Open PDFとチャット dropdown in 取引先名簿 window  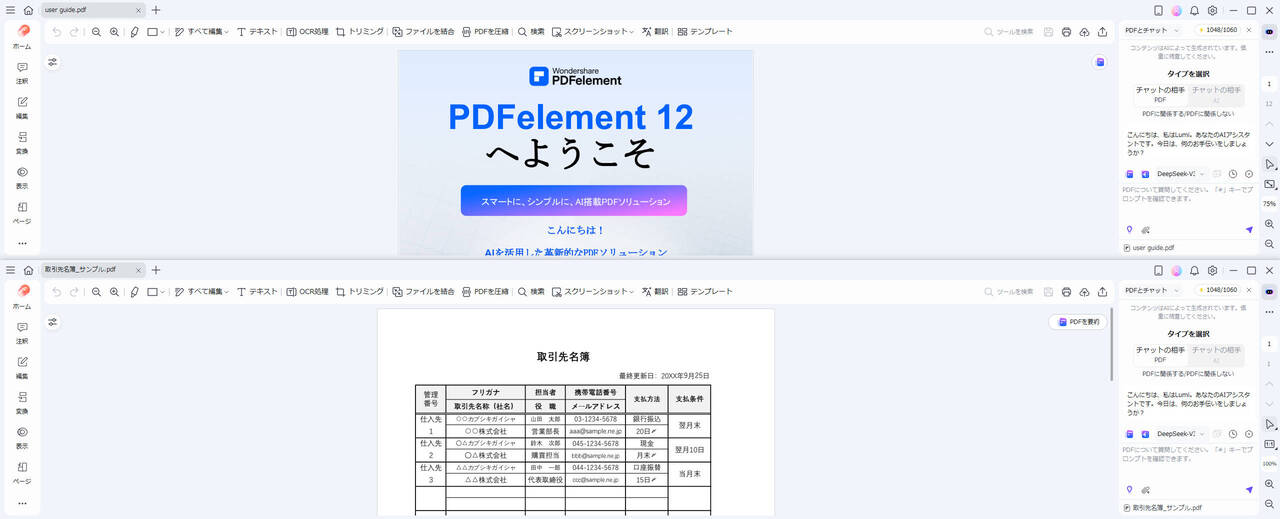pyautogui.click(x=1152, y=290)
